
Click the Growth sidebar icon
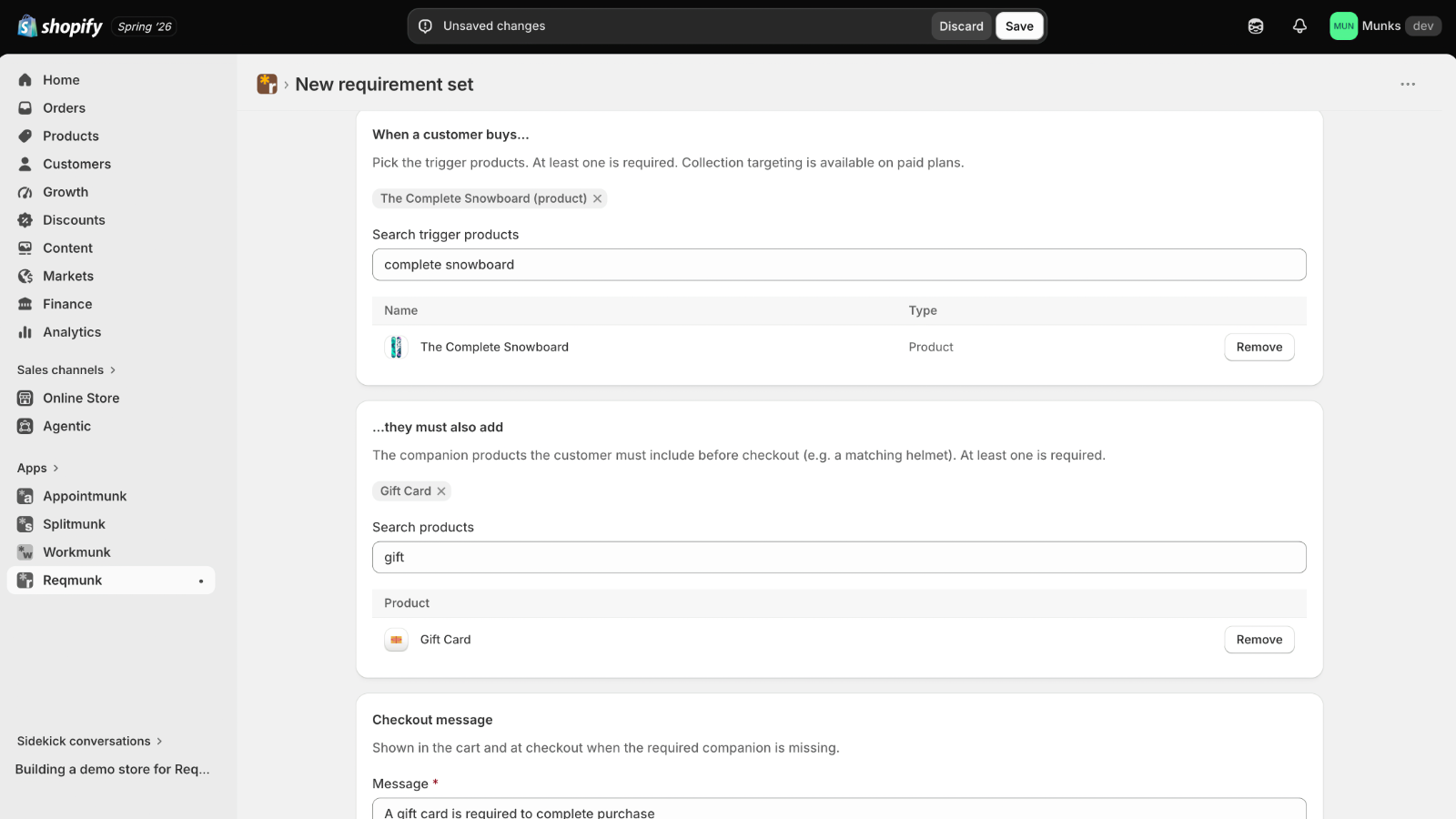(x=25, y=193)
